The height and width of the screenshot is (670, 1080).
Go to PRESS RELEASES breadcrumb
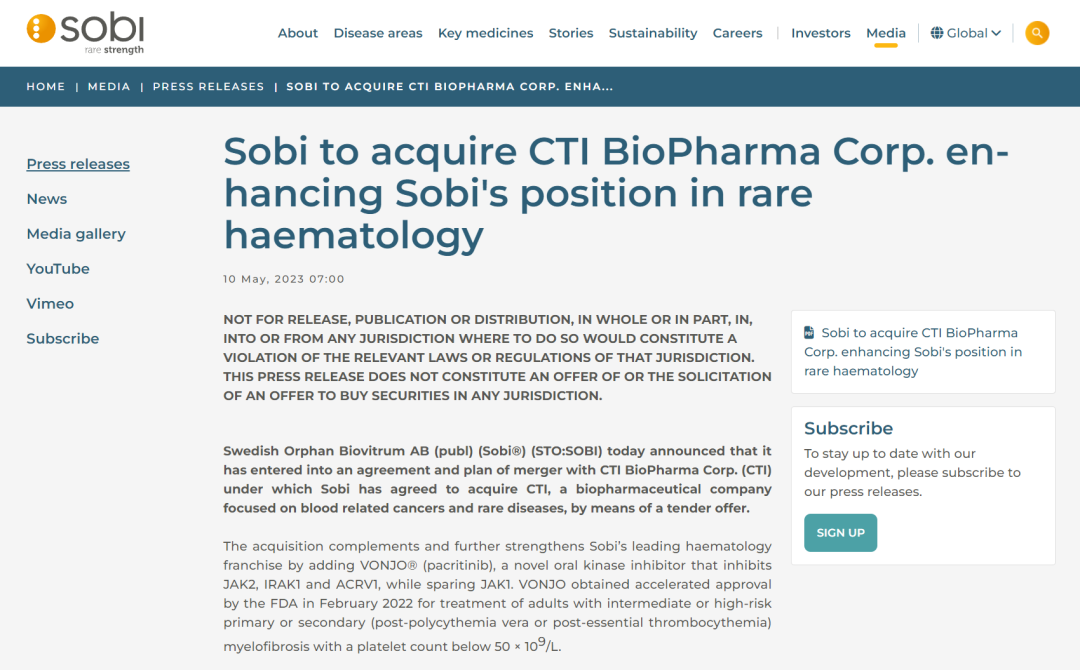[208, 87]
